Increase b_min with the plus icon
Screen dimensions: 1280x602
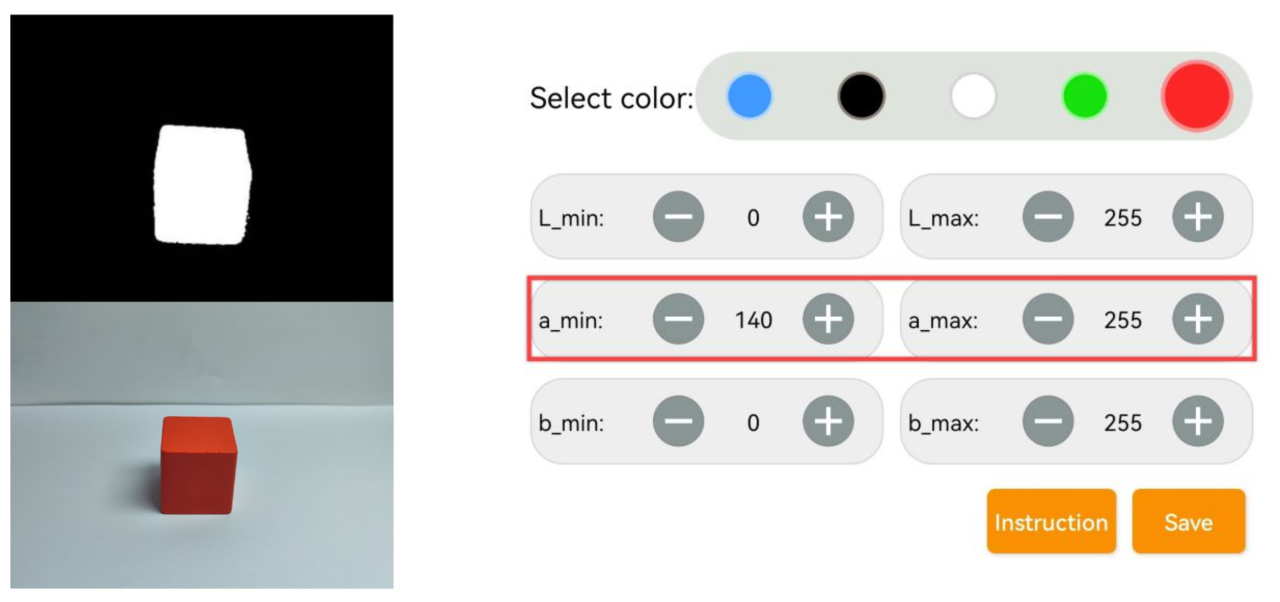828,422
